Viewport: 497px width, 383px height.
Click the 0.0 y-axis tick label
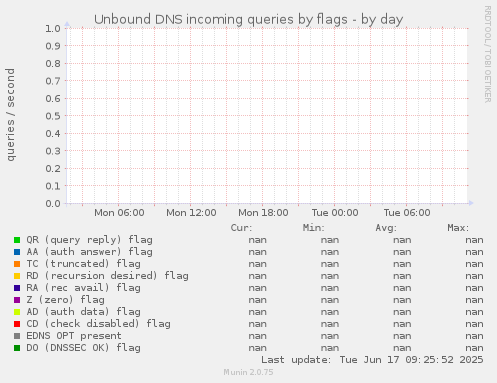pyautogui.click(x=53, y=203)
